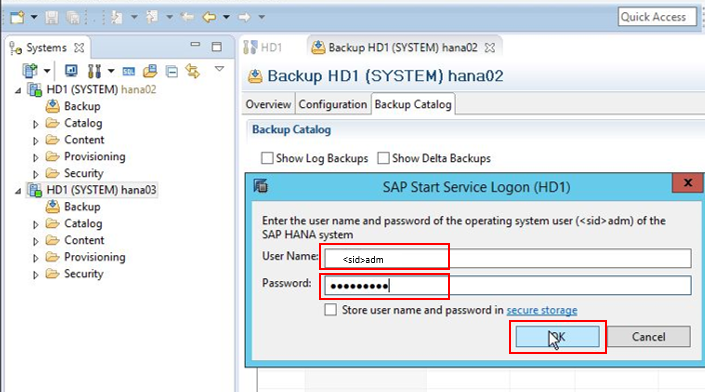Open the secure storage link
The height and width of the screenshot is (392, 705).
tap(542, 310)
